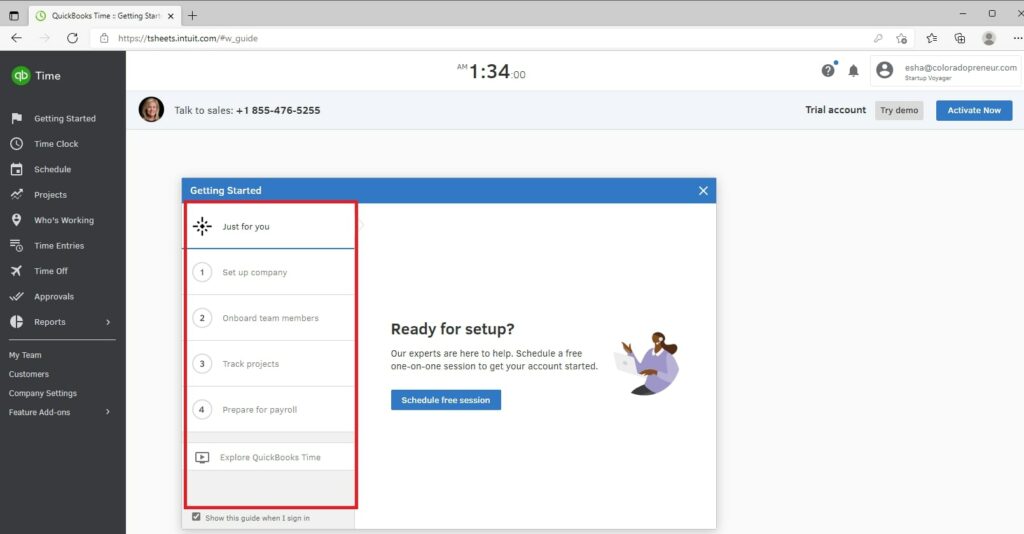Image resolution: width=1024 pixels, height=534 pixels.
Task: Click the Getting Started flag icon
Action: (x=16, y=118)
